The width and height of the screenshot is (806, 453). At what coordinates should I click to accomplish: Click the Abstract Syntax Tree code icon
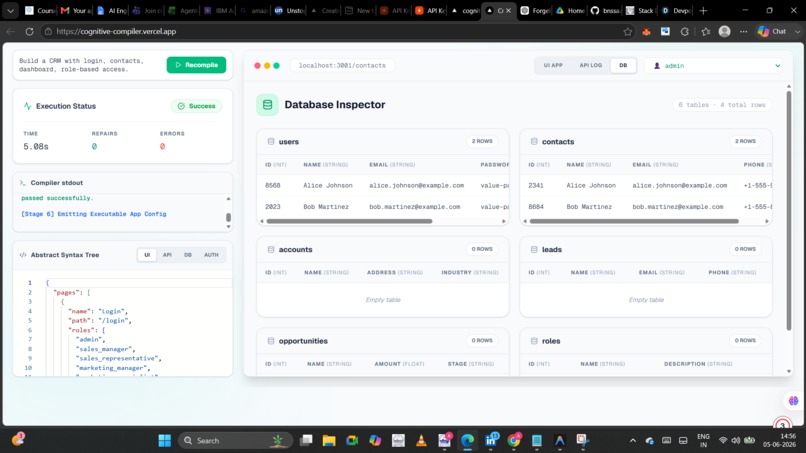pyautogui.click(x=23, y=255)
